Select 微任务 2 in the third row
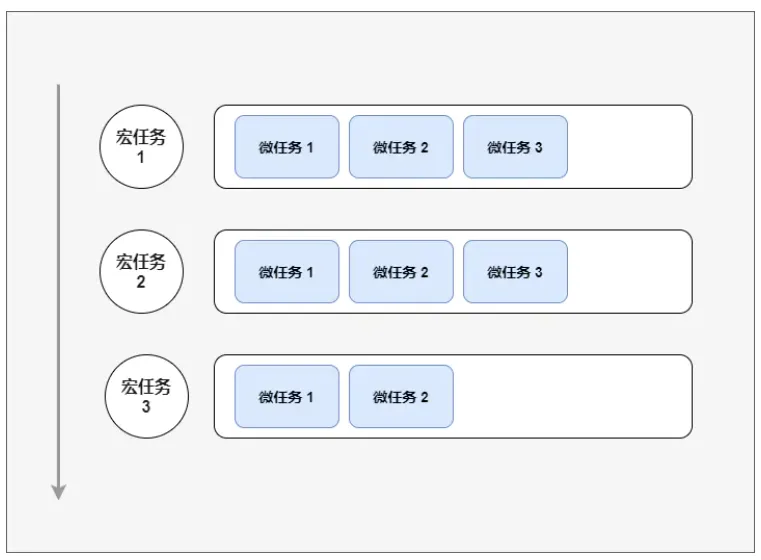This screenshot has width=761, height=560. point(401,396)
